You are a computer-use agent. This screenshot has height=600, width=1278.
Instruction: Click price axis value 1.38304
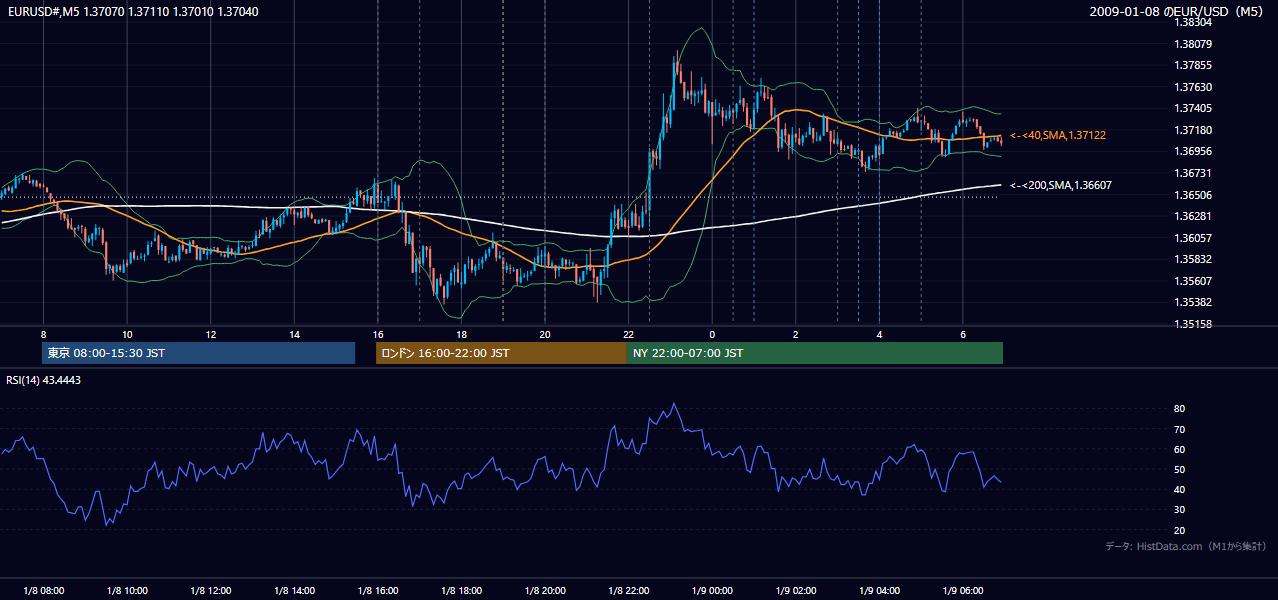1193,22
